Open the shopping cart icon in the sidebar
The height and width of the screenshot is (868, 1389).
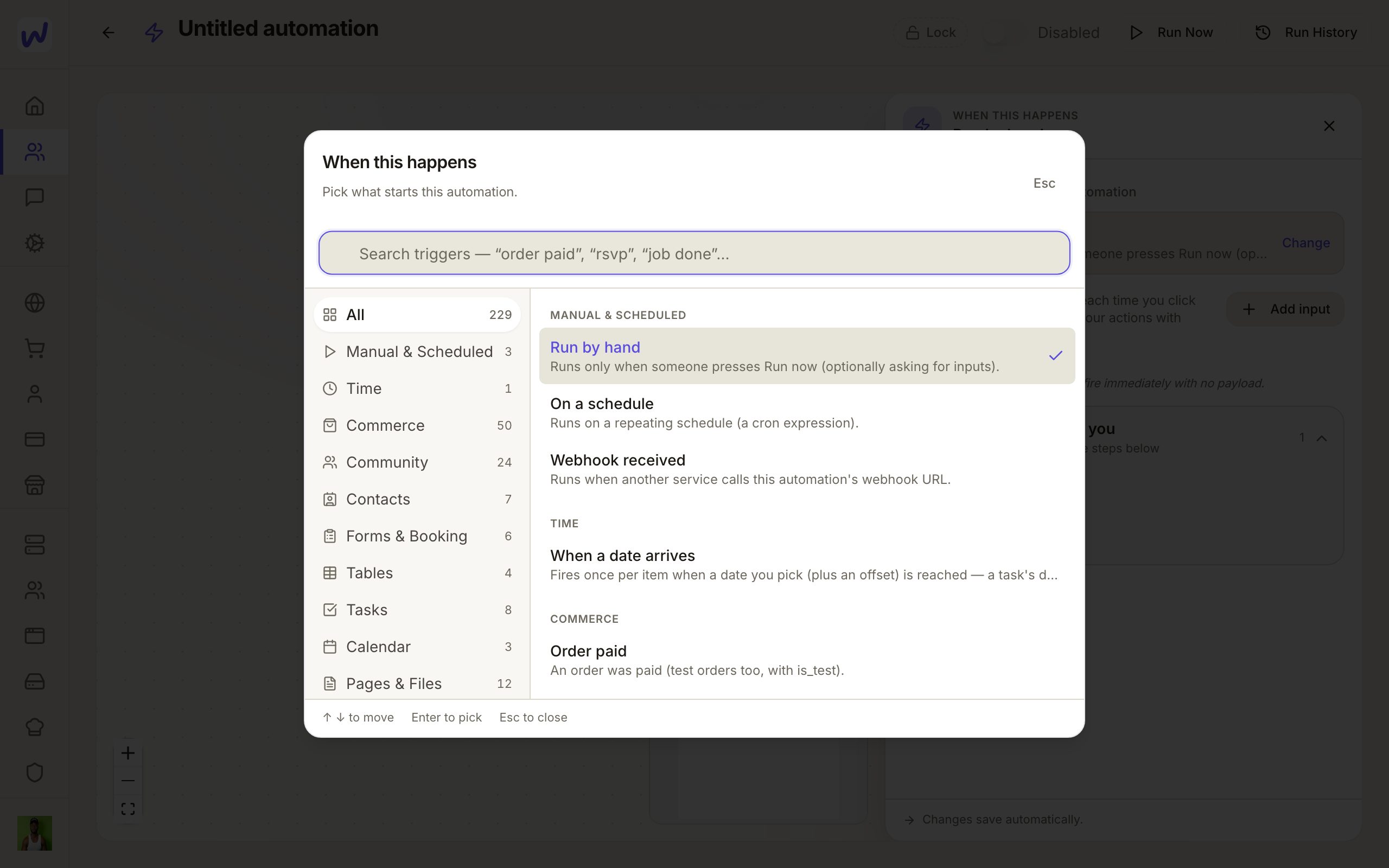tap(34, 348)
